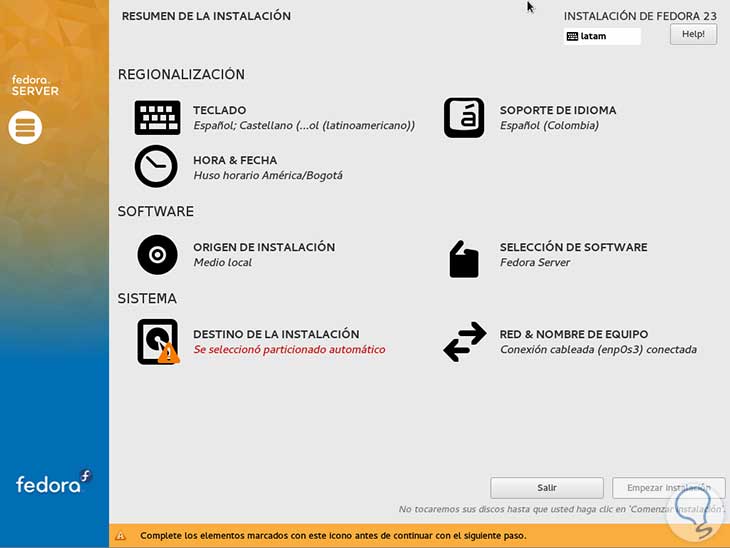Click the Fedora Server round logo icon
The image size is (730, 548).
coord(25,128)
